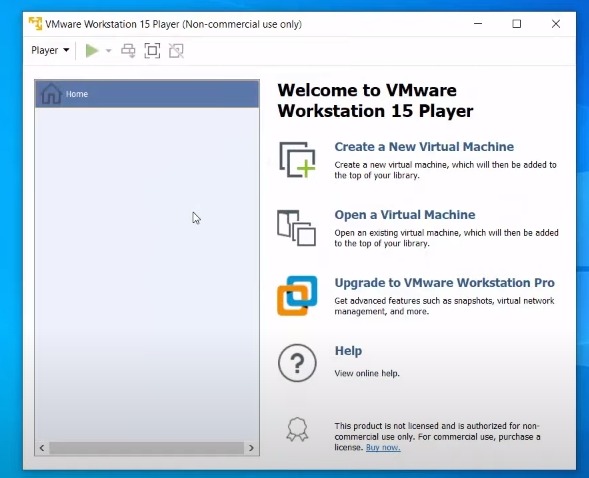Click 'Welcome to VMware Workstation 15 Player' heading
589x478 pixels.
[x=375, y=101]
